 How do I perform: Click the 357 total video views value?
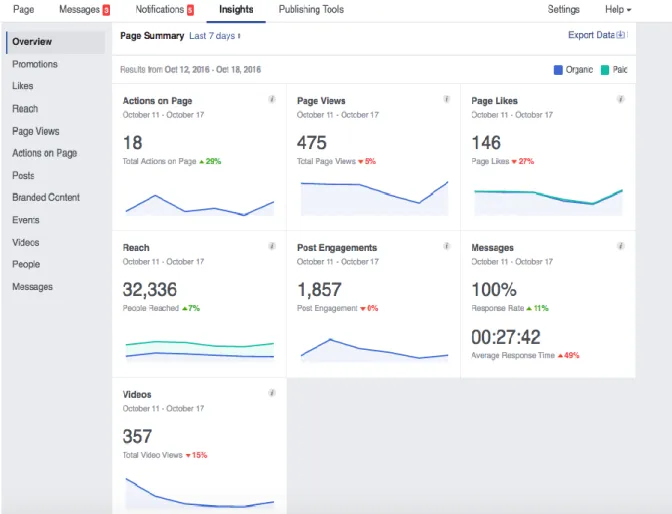[x=137, y=437]
